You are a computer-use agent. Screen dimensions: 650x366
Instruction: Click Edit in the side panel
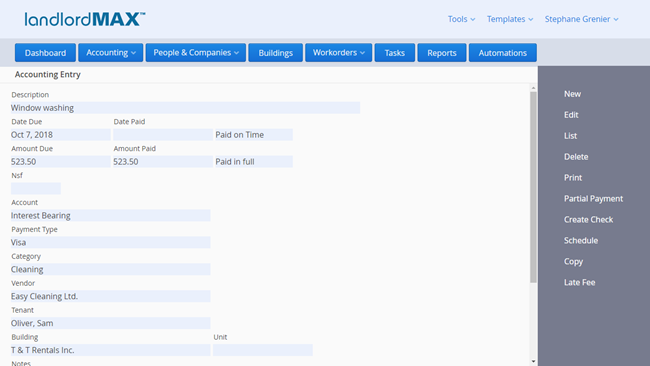(x=571, y=115)
